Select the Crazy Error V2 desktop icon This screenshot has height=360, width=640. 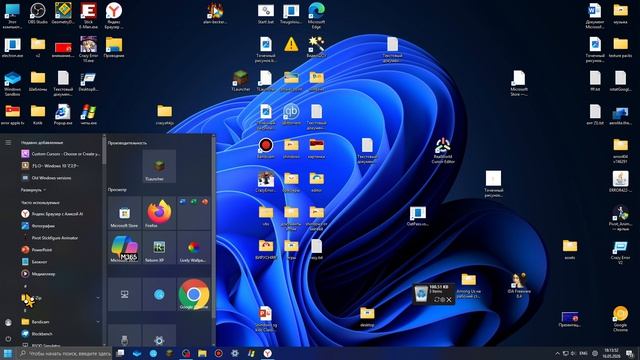[x=620, y=252]
